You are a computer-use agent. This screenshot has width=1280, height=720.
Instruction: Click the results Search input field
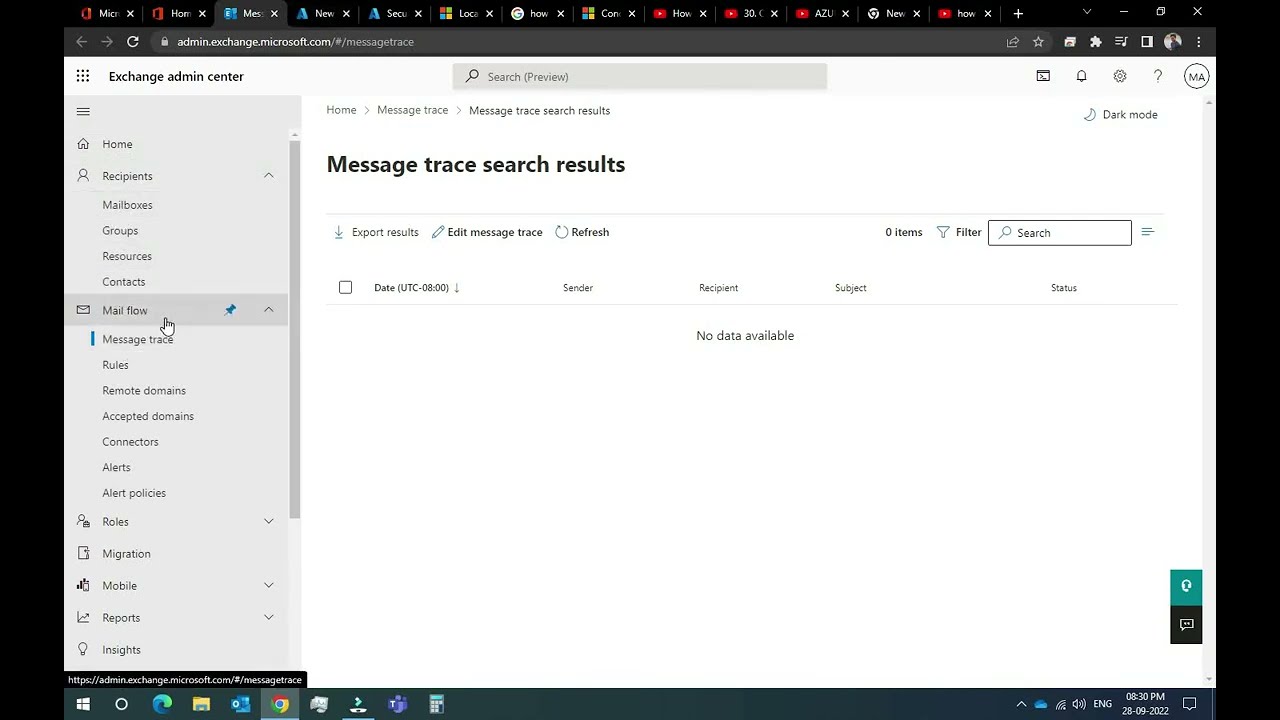[1060, 233]
